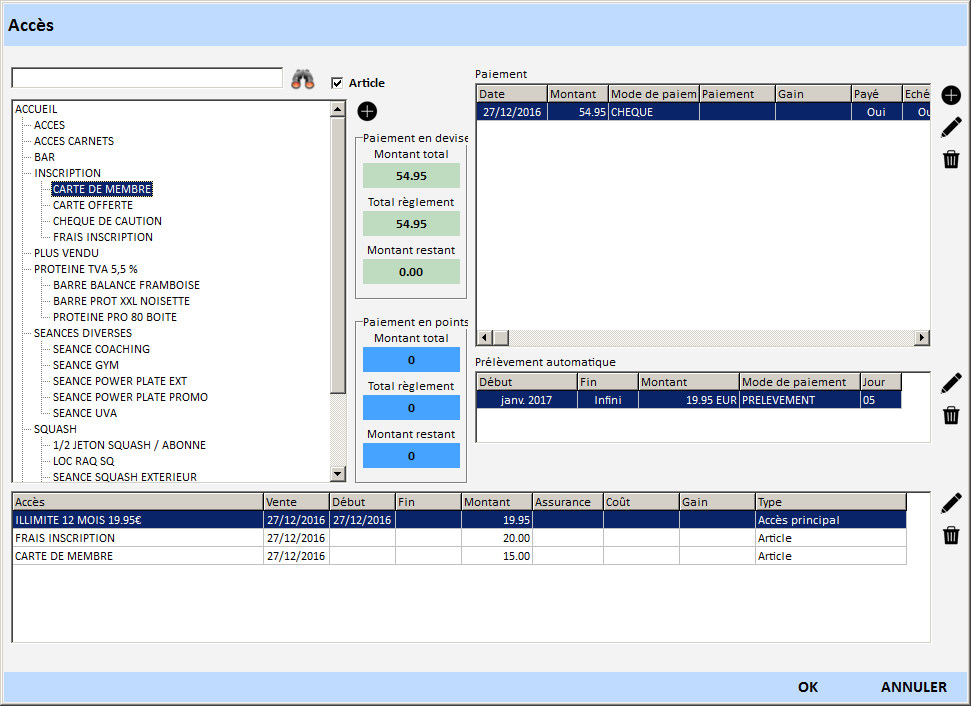Choose LOC RAQ SQ in the tree

pos(84,461)
